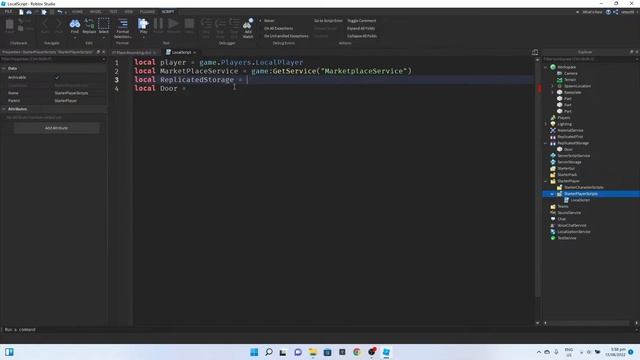This screenshot has height=360, width=640.
Task: Open the Find tool with binoculars icon
Action: click(75, 26)
